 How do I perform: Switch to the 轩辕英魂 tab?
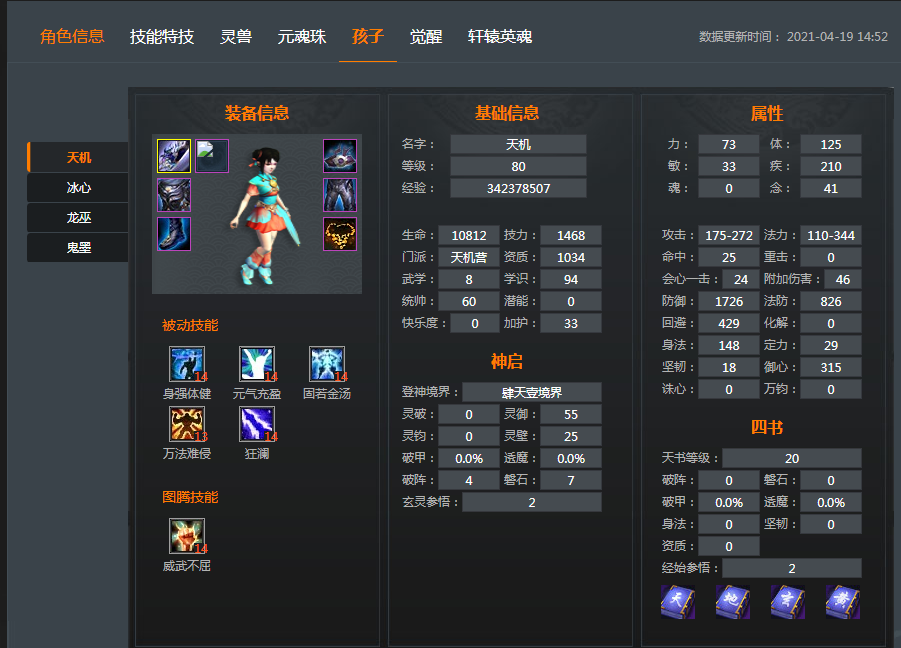point(499,37)
